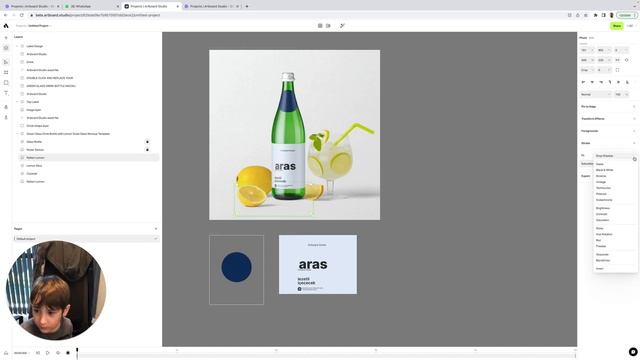The image size is (640, 360).
Task: Select the DOUBLE CLICK AND REPLACE YOUR layer
Action: coord(50,78)
